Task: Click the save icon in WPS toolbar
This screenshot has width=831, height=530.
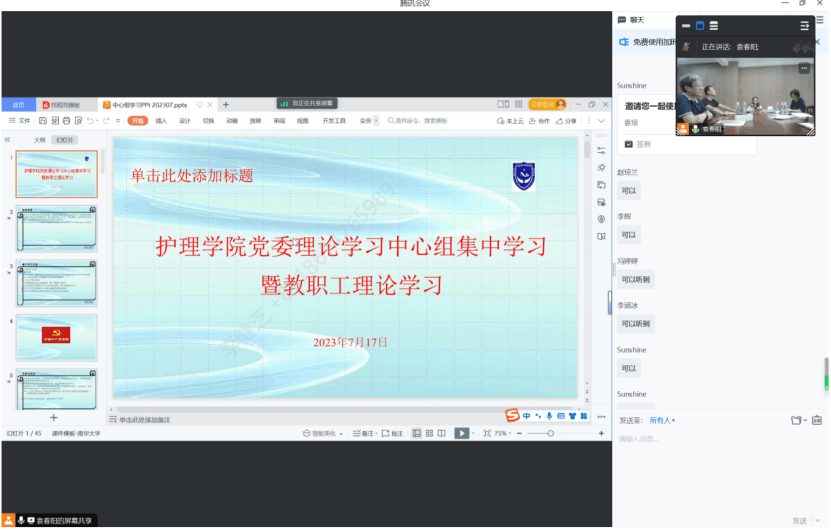Action: point(42,120)
